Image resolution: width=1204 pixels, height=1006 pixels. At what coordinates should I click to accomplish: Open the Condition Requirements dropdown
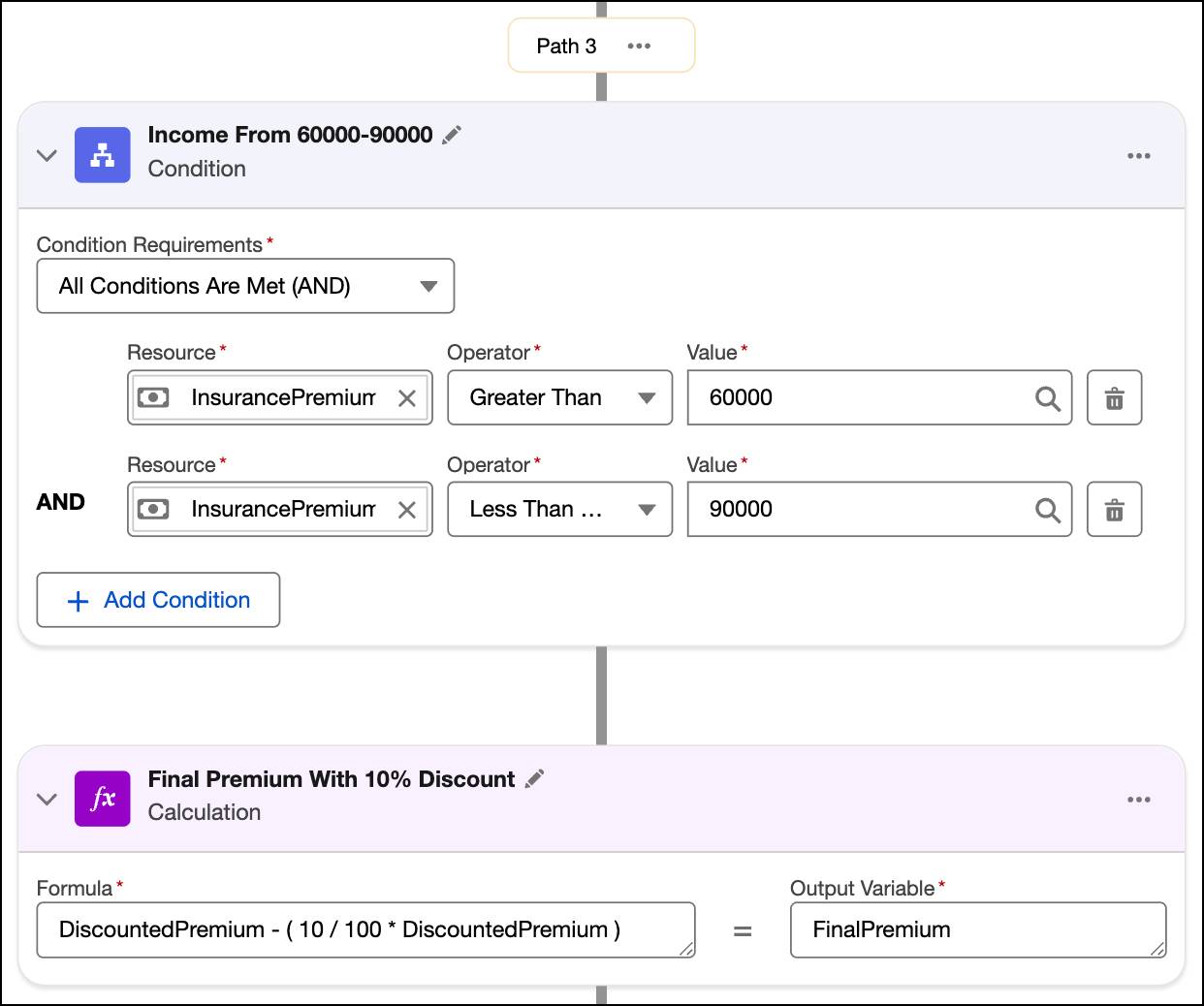pyautogui.click(x=245, y=286)
